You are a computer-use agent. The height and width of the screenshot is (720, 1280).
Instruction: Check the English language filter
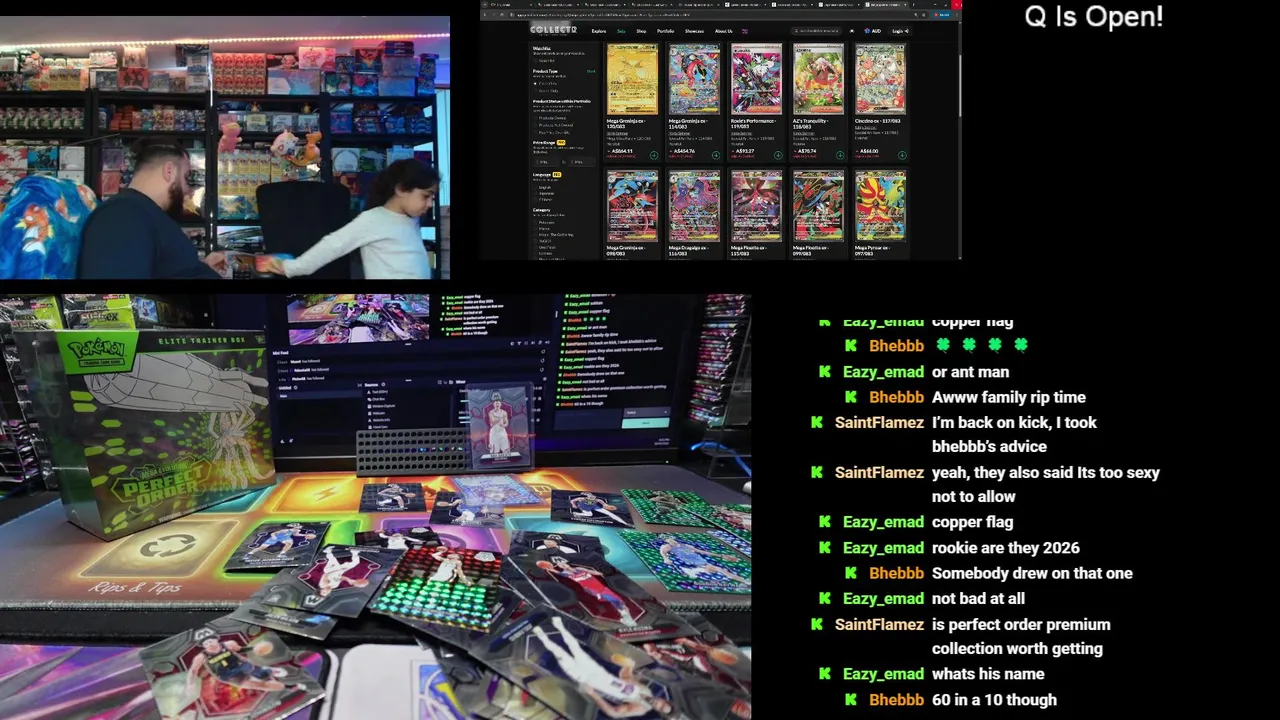click(x=535, y=187)
